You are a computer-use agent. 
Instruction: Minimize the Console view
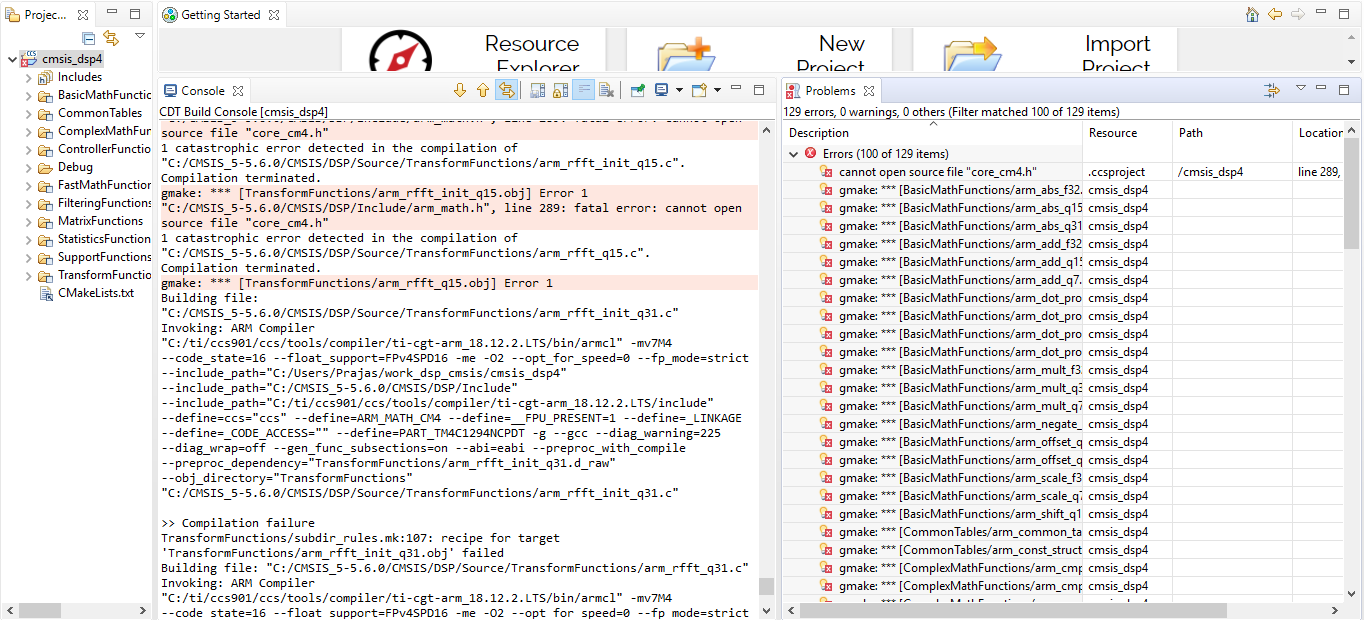point(736,90)
